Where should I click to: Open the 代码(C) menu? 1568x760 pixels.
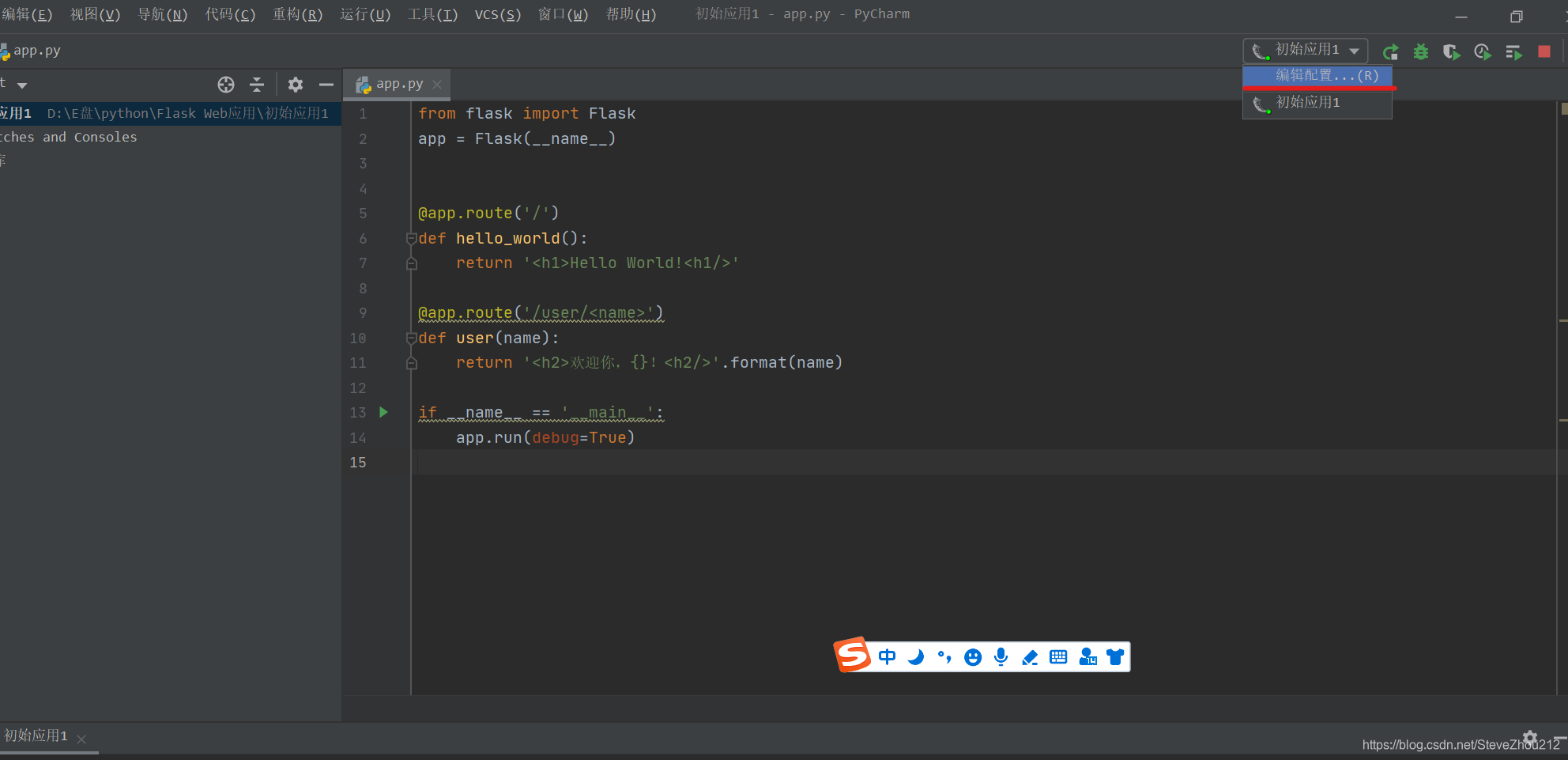(230, 14)
